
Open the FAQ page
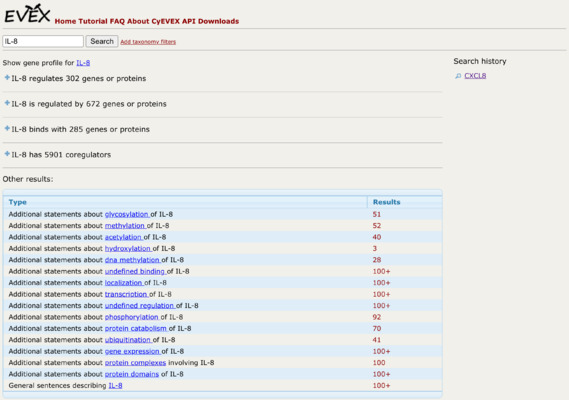click(117, 21)
